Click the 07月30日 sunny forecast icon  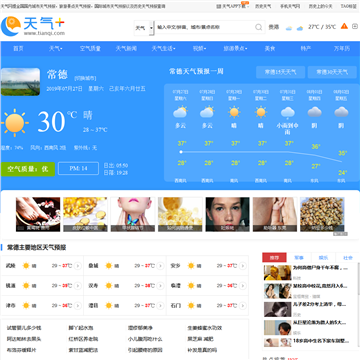pyautogui.click(x=261, y=112)
